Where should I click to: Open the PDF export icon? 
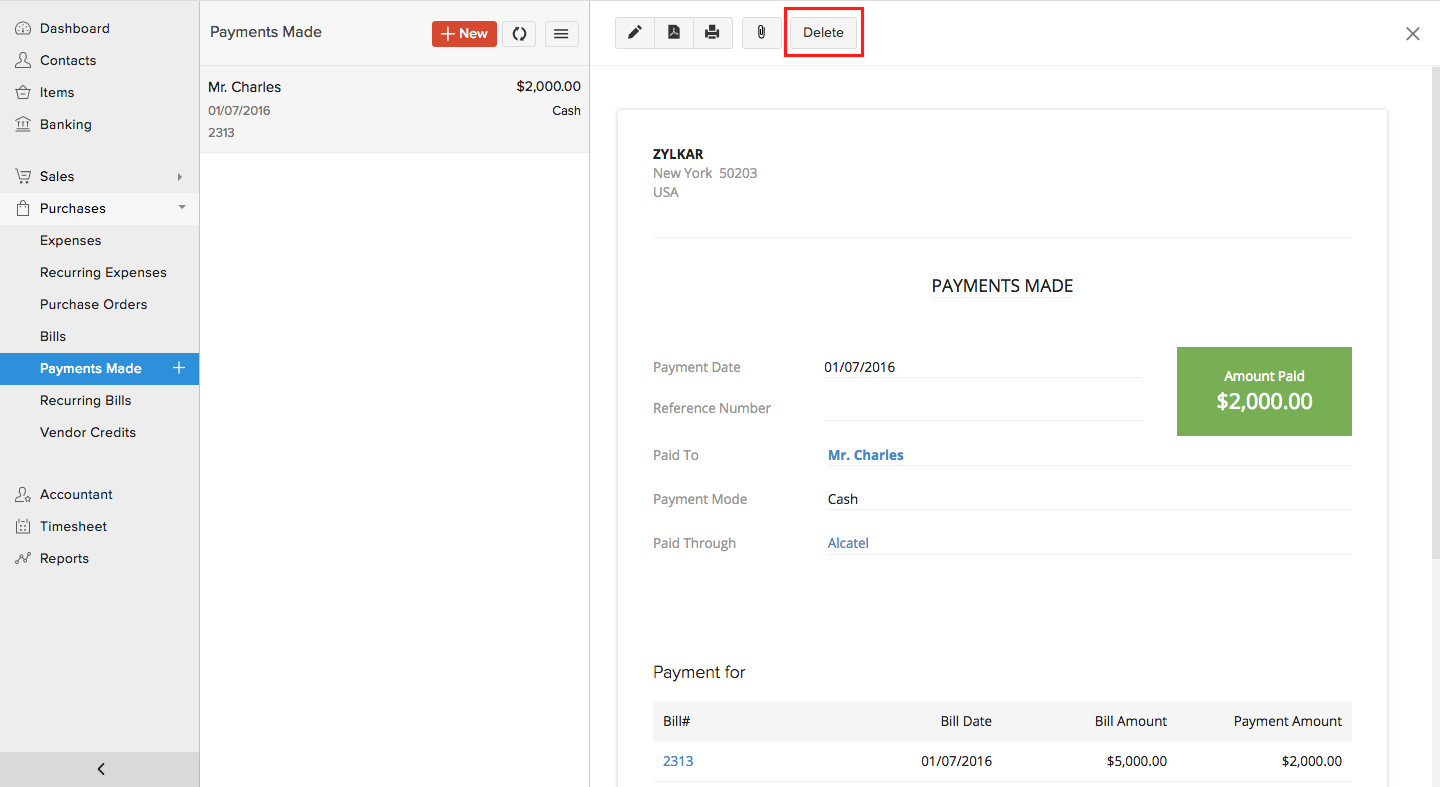pyautogui.click(x=673, y=32)
